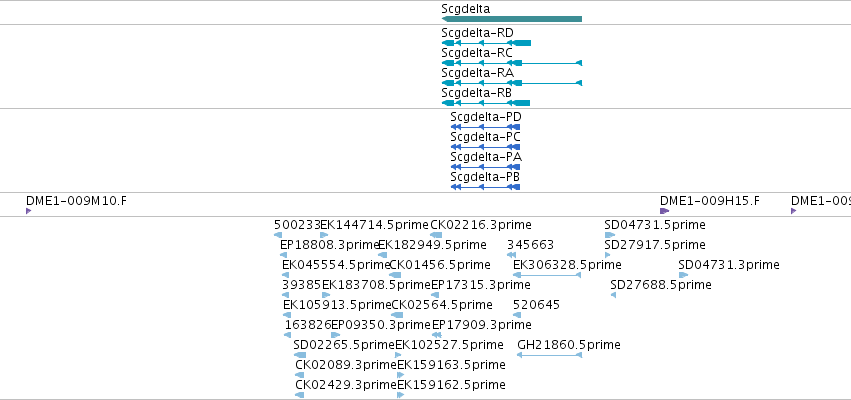This screenshot has width=851, height=400.
Task: Select the DME1-009H15.F arrow marker
Action: pyautogui.click(x=664, y=211)
